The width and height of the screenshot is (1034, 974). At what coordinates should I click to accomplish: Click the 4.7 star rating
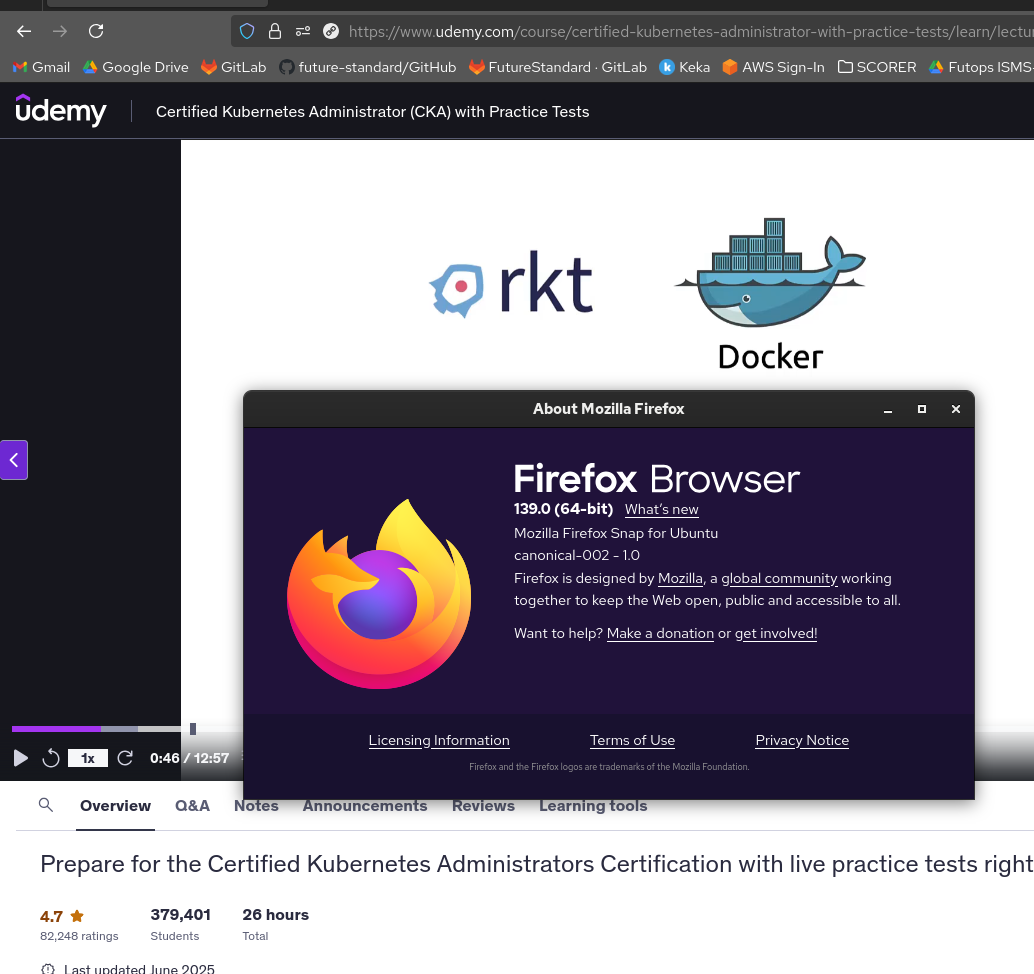click(x=62, y=916)
